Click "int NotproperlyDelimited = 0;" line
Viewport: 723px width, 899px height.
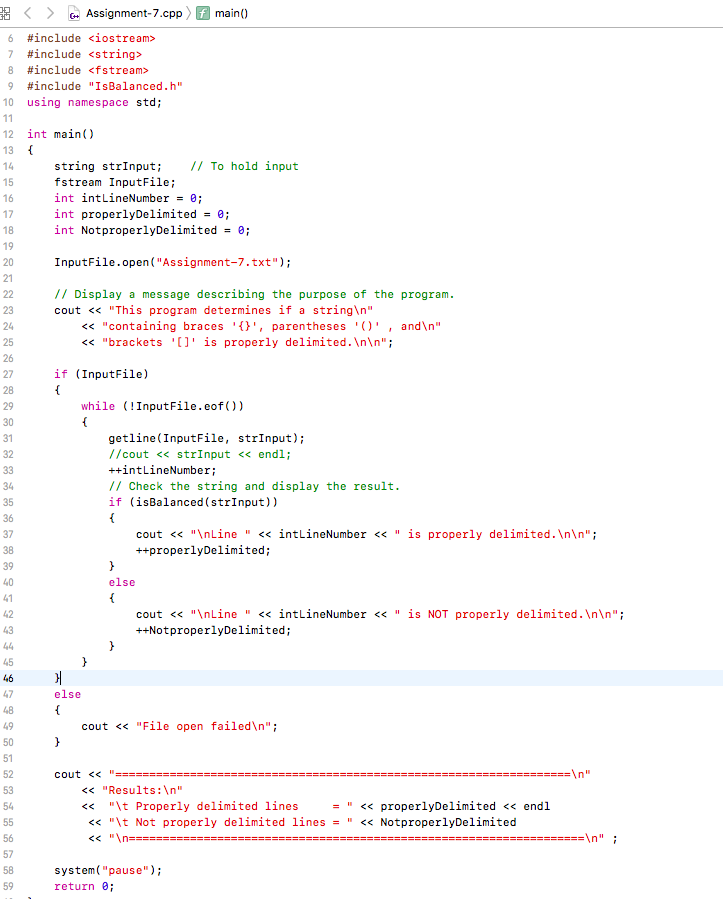(153, 230)
